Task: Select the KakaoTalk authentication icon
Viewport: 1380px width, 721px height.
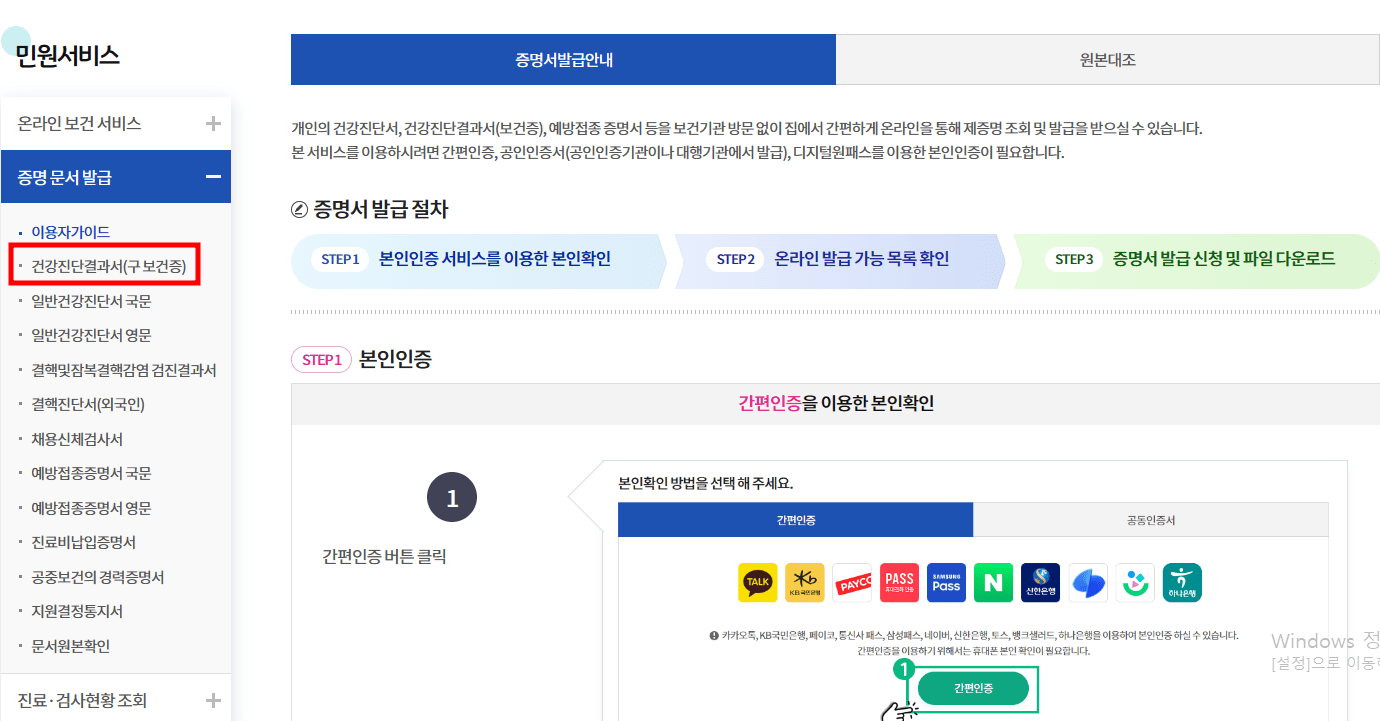Action: pos(757,582)
